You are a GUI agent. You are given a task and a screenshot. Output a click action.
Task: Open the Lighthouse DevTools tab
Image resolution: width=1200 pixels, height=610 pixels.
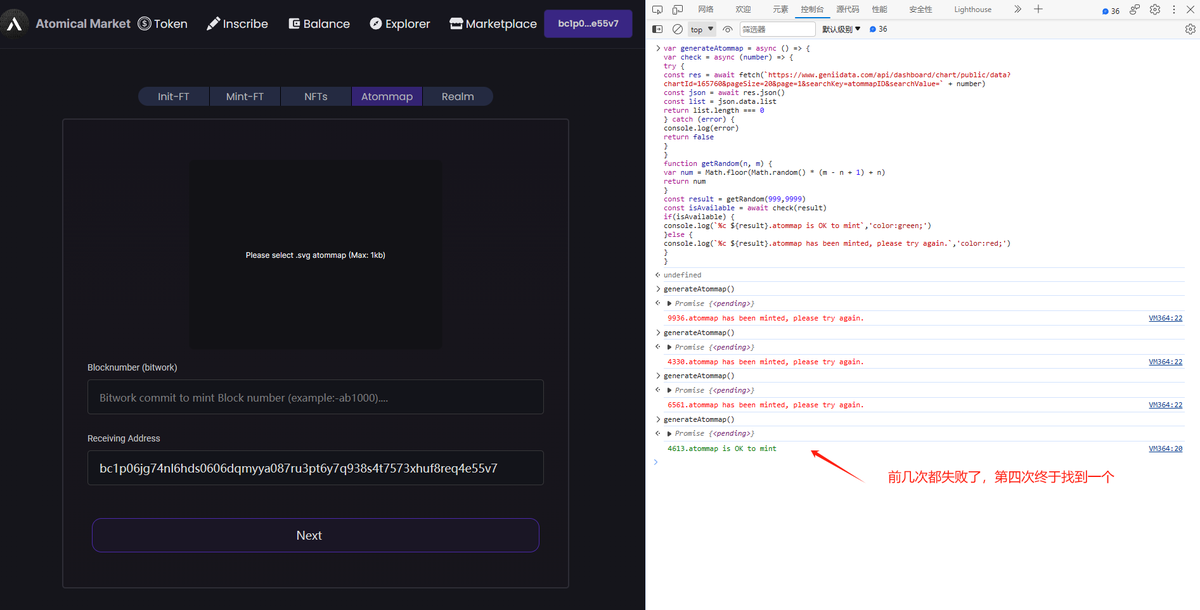pos(973,9)
